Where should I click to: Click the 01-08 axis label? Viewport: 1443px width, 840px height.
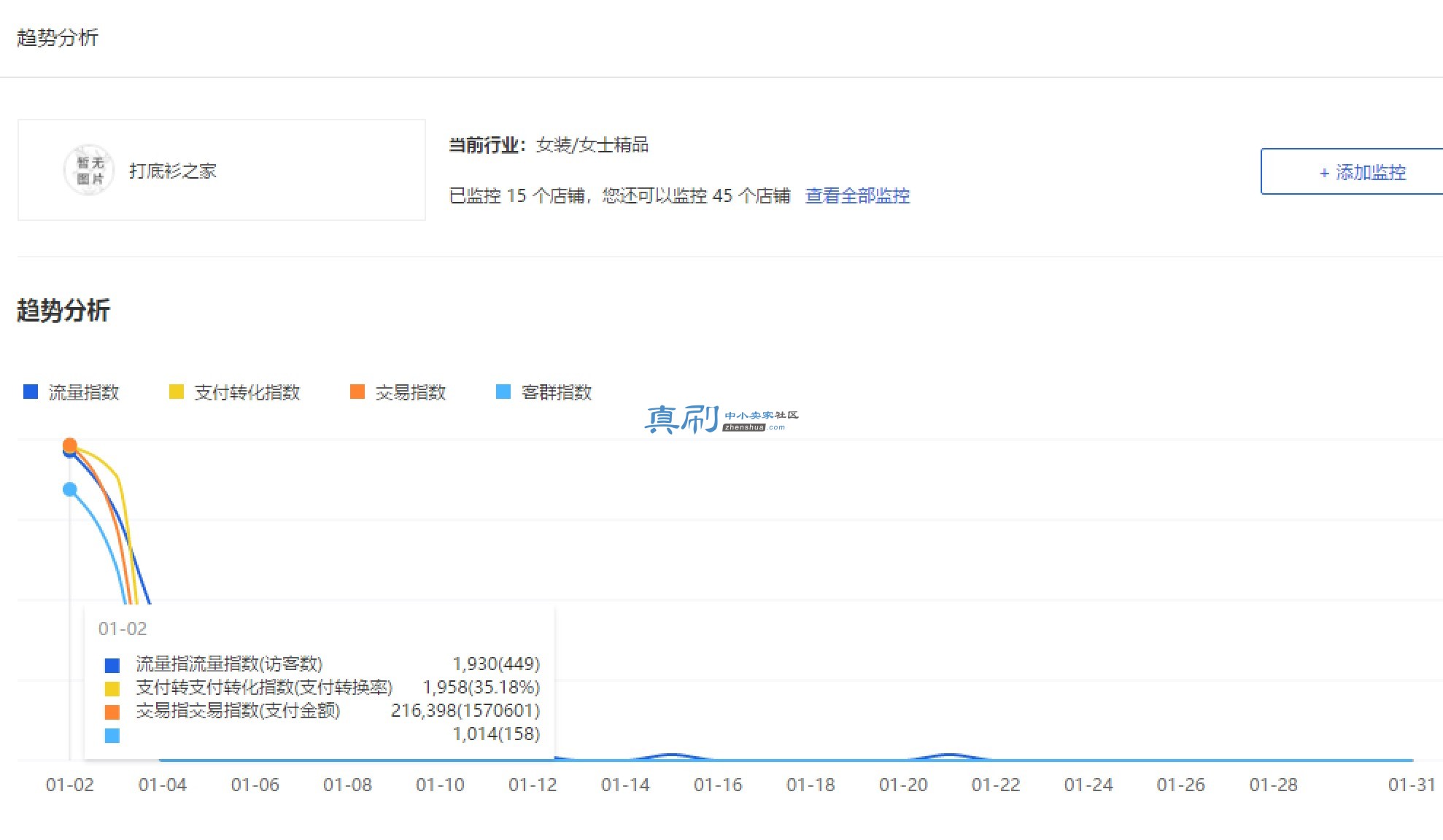point(348,785)
